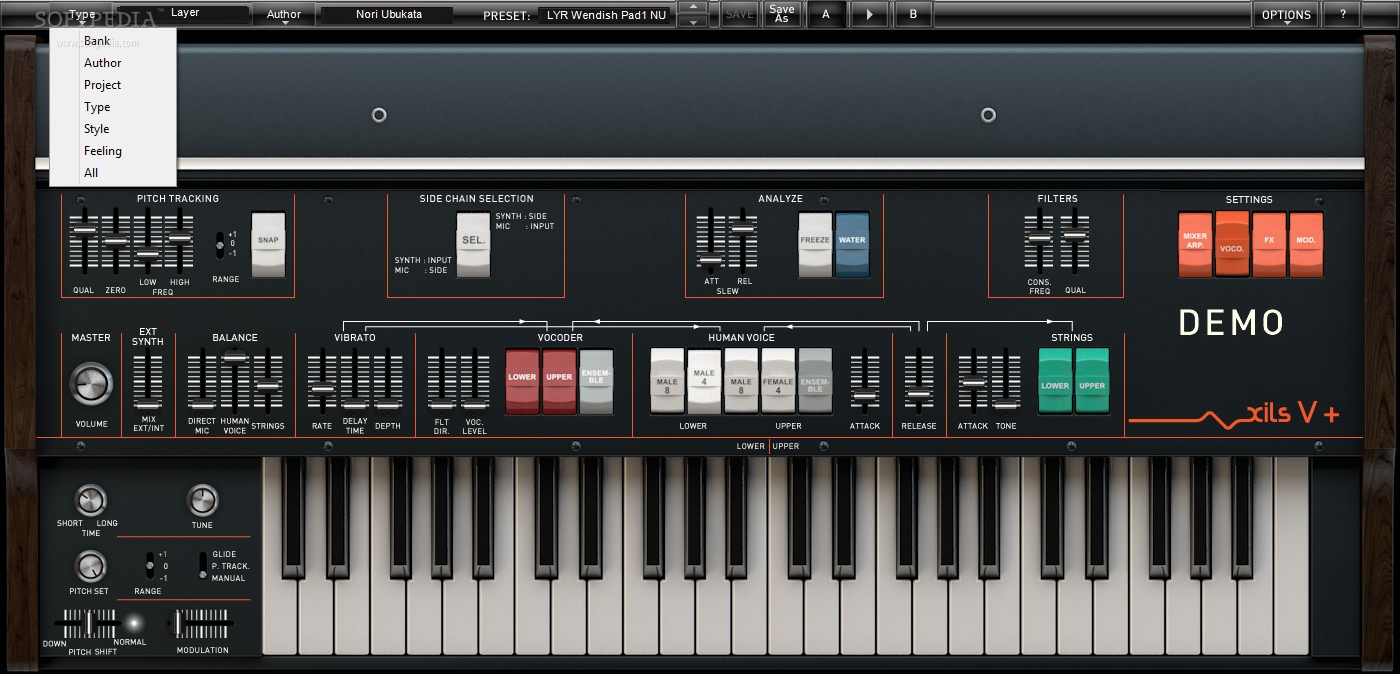Click the Master VOLUME knob
The image size is (1400, 674).
[x=91, y=384]
